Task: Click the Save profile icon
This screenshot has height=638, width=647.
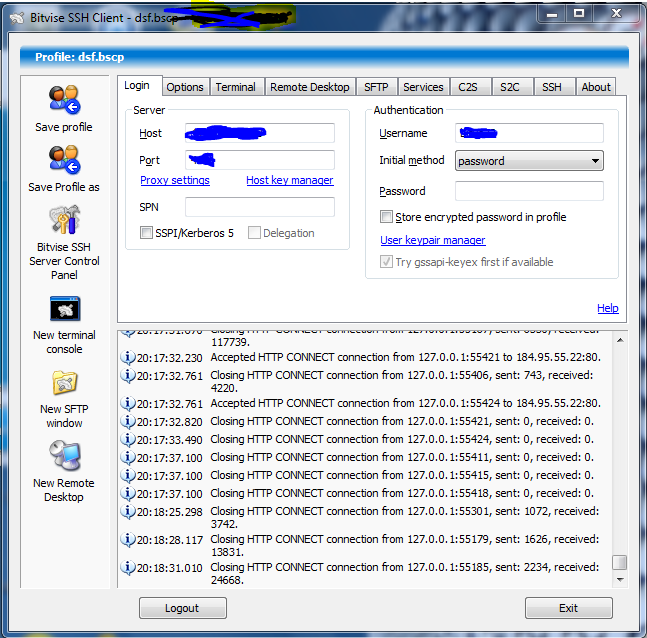Action: (64, 100)
